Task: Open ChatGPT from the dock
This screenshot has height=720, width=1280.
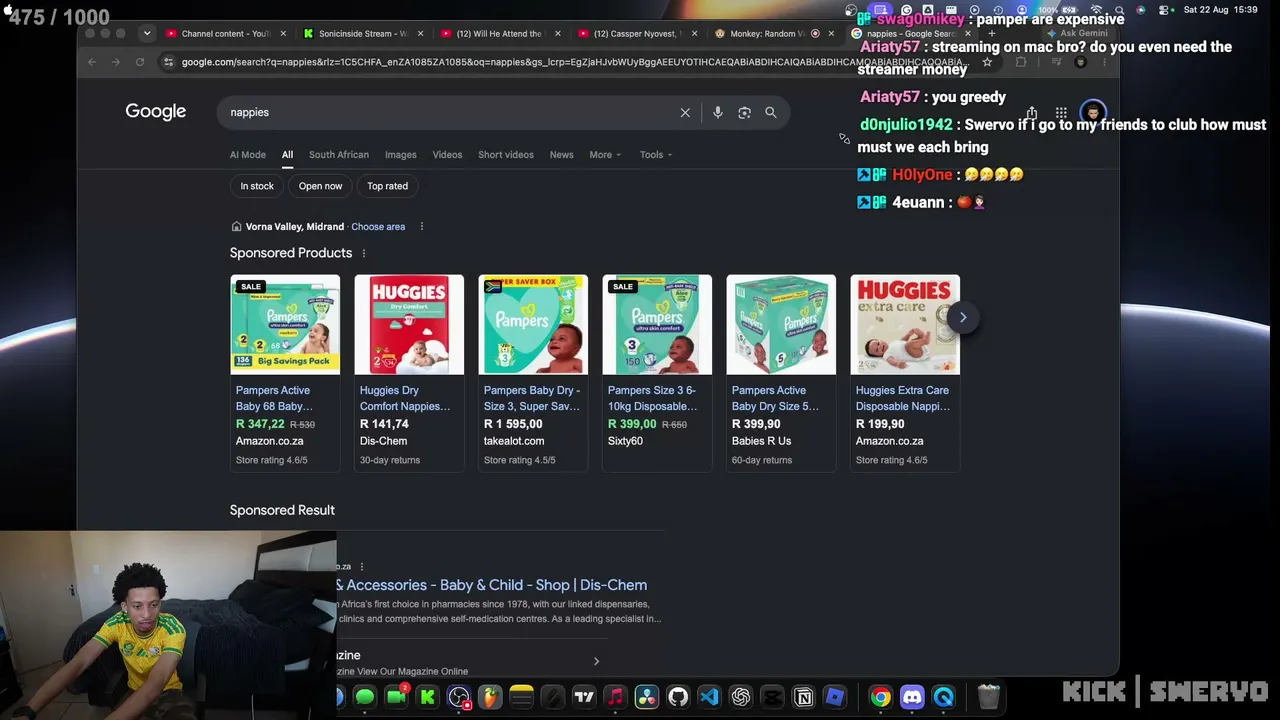Action: [x=741, y=697]
